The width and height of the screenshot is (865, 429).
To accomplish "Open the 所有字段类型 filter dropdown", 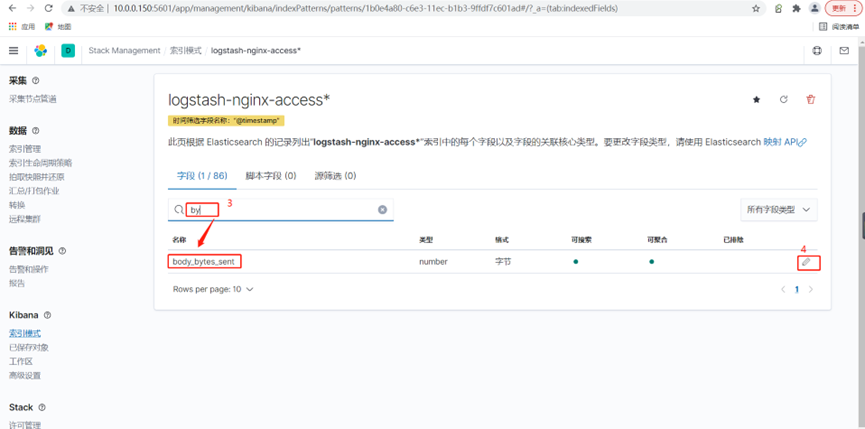I will (x=778, y=210).
